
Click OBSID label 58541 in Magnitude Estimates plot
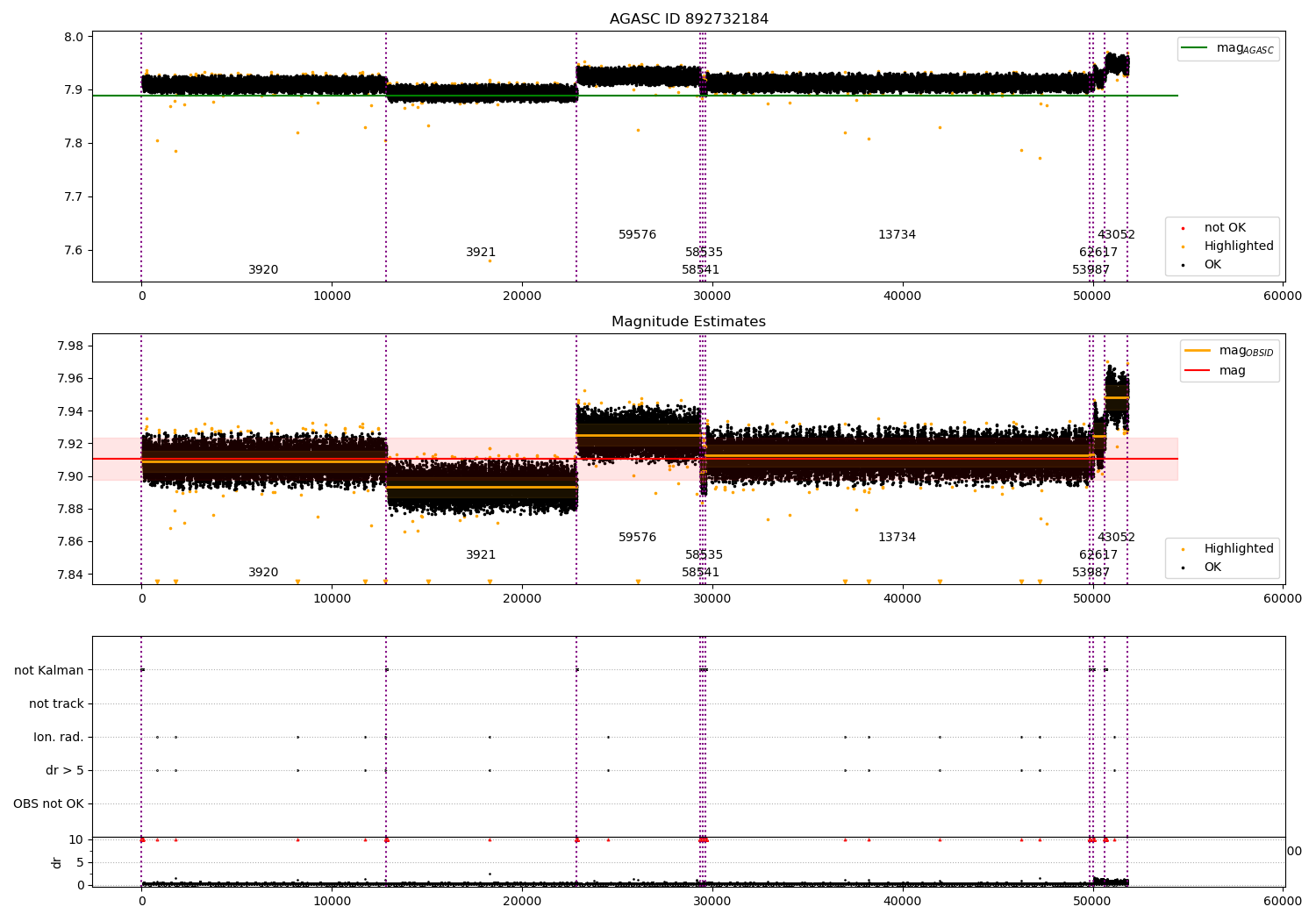click(x=701, y=573)
